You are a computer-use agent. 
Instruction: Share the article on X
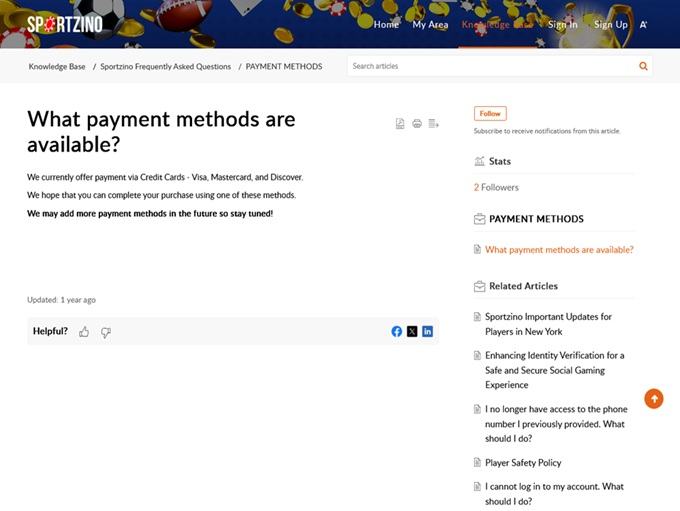(412, 331)
